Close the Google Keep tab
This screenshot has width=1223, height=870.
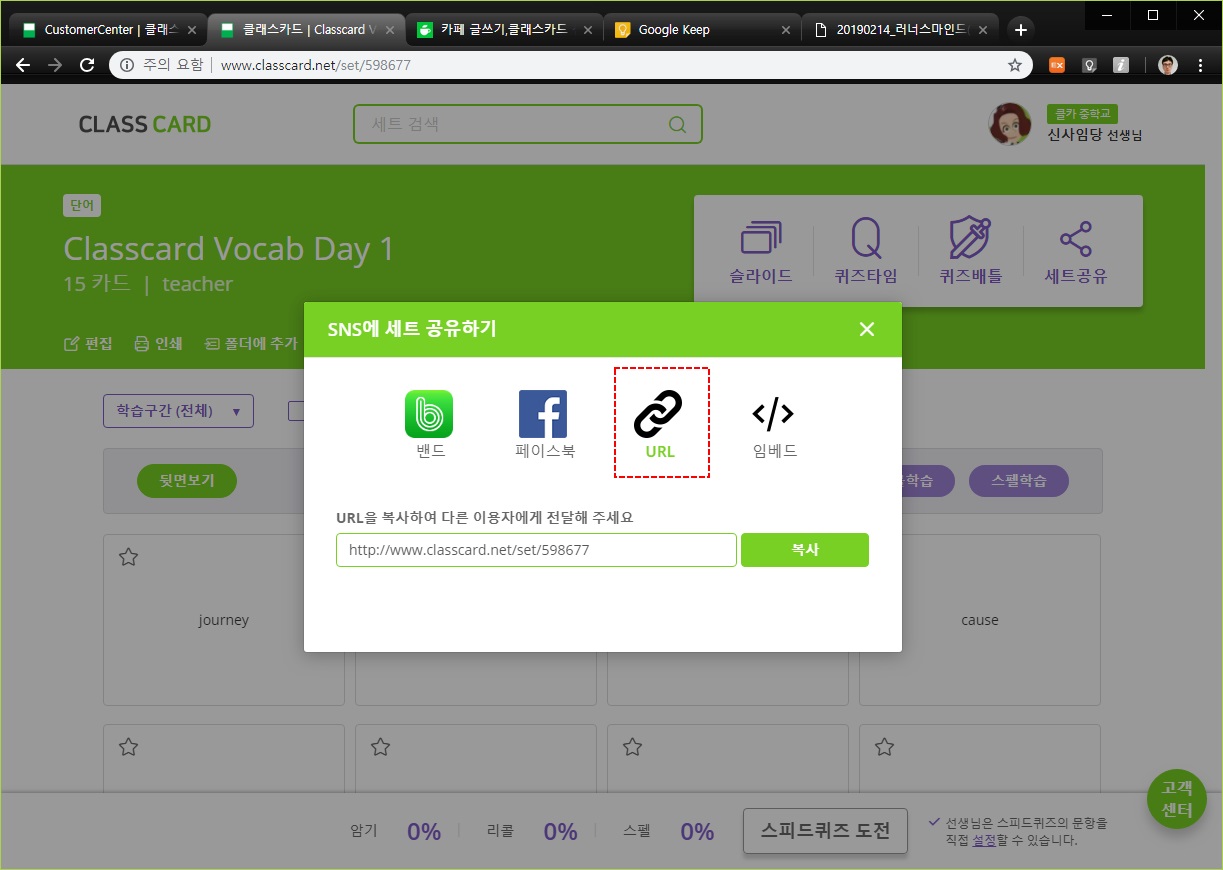pos(784,30)
